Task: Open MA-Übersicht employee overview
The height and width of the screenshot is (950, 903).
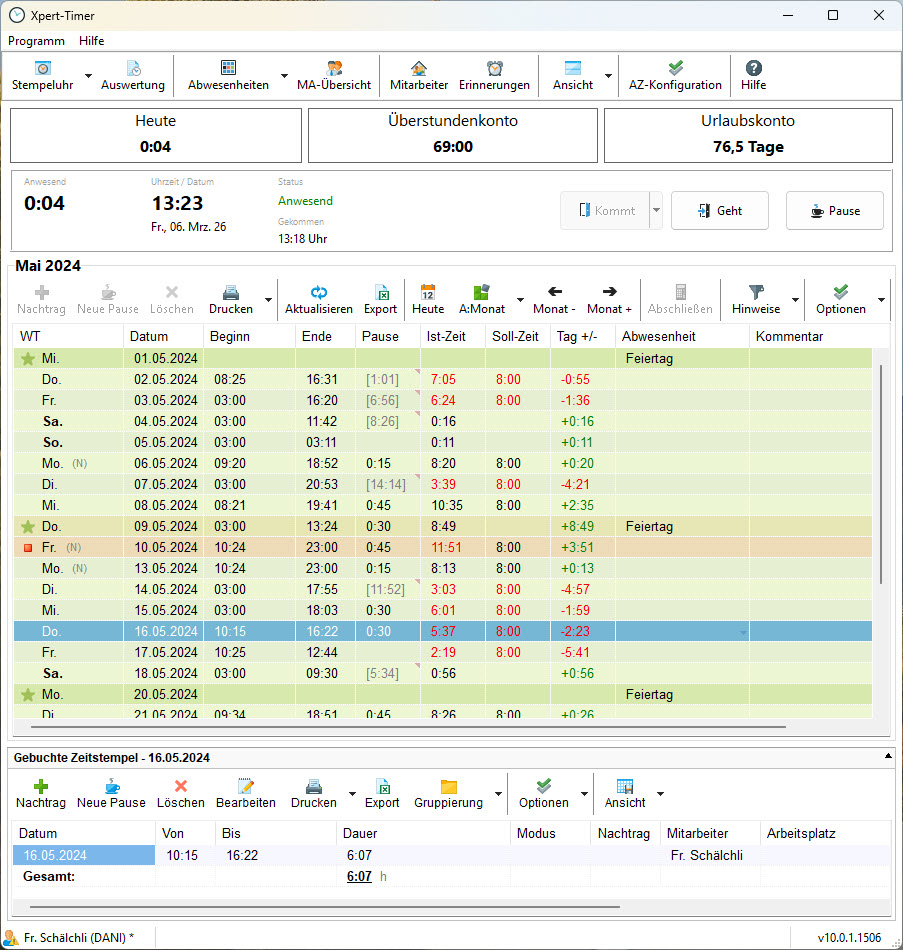Action: pyautogui.click(x=334, y=76)
